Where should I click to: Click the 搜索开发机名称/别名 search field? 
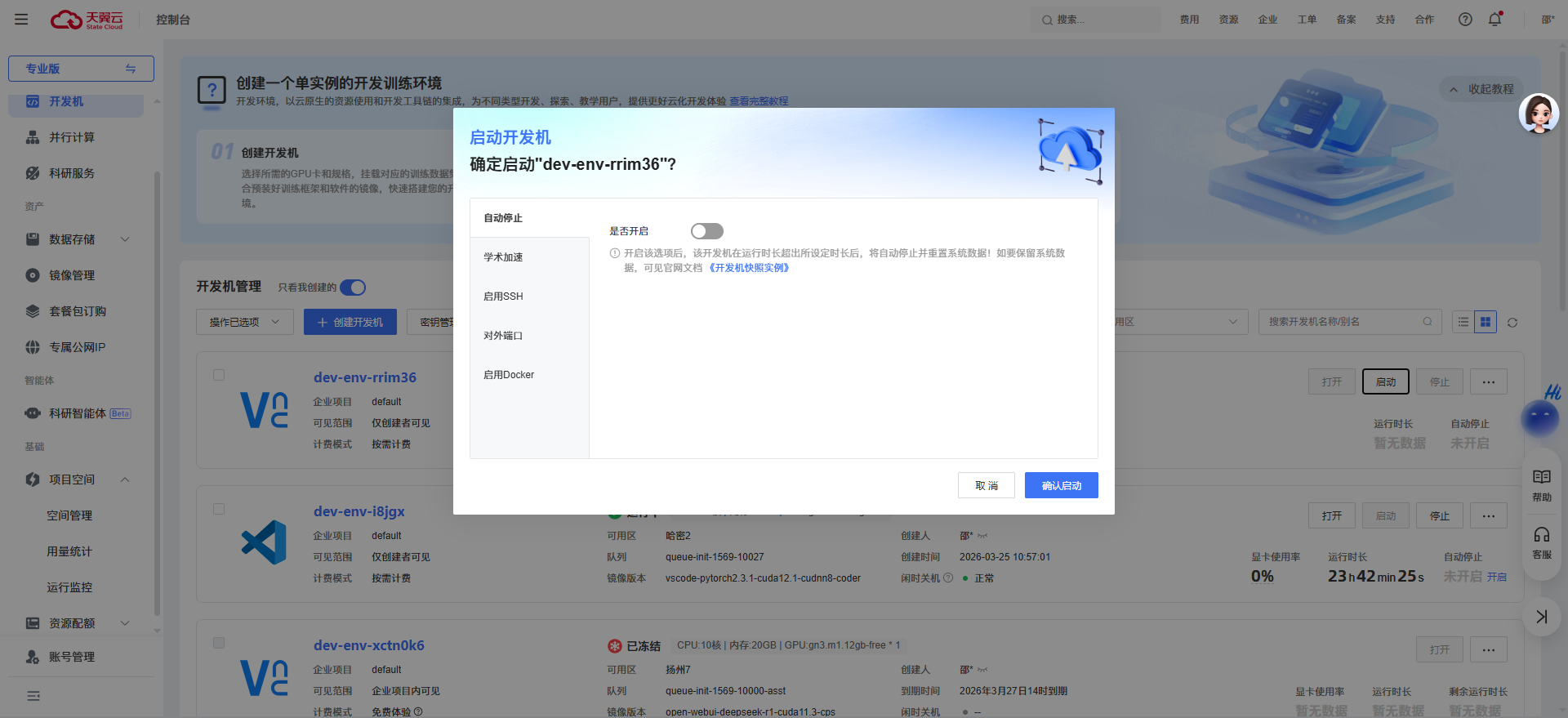1350,322
